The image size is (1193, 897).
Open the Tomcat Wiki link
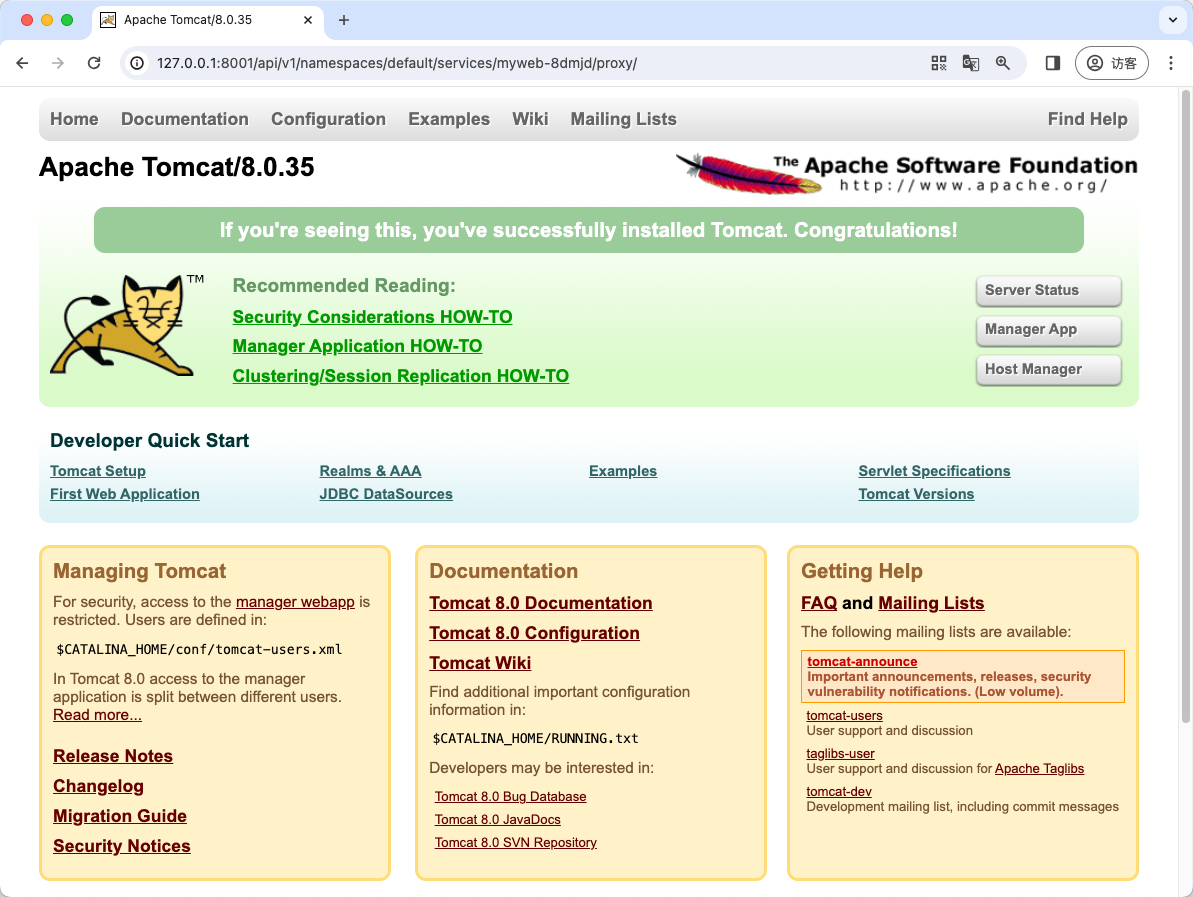(480, 663)
